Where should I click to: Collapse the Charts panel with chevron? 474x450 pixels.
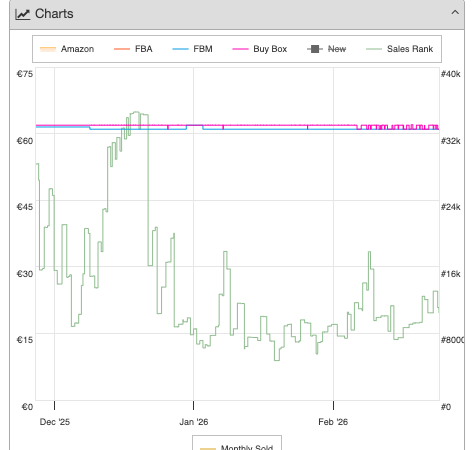[455, 13]
